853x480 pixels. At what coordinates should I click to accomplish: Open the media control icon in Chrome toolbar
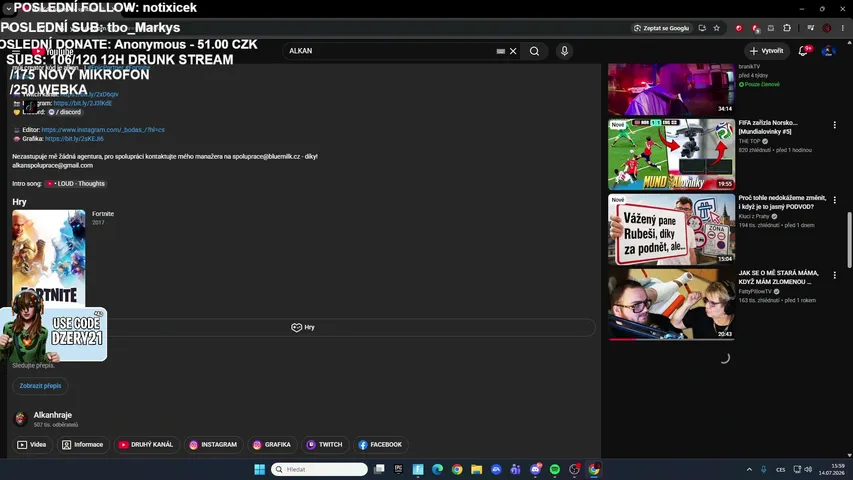(811, 28)
